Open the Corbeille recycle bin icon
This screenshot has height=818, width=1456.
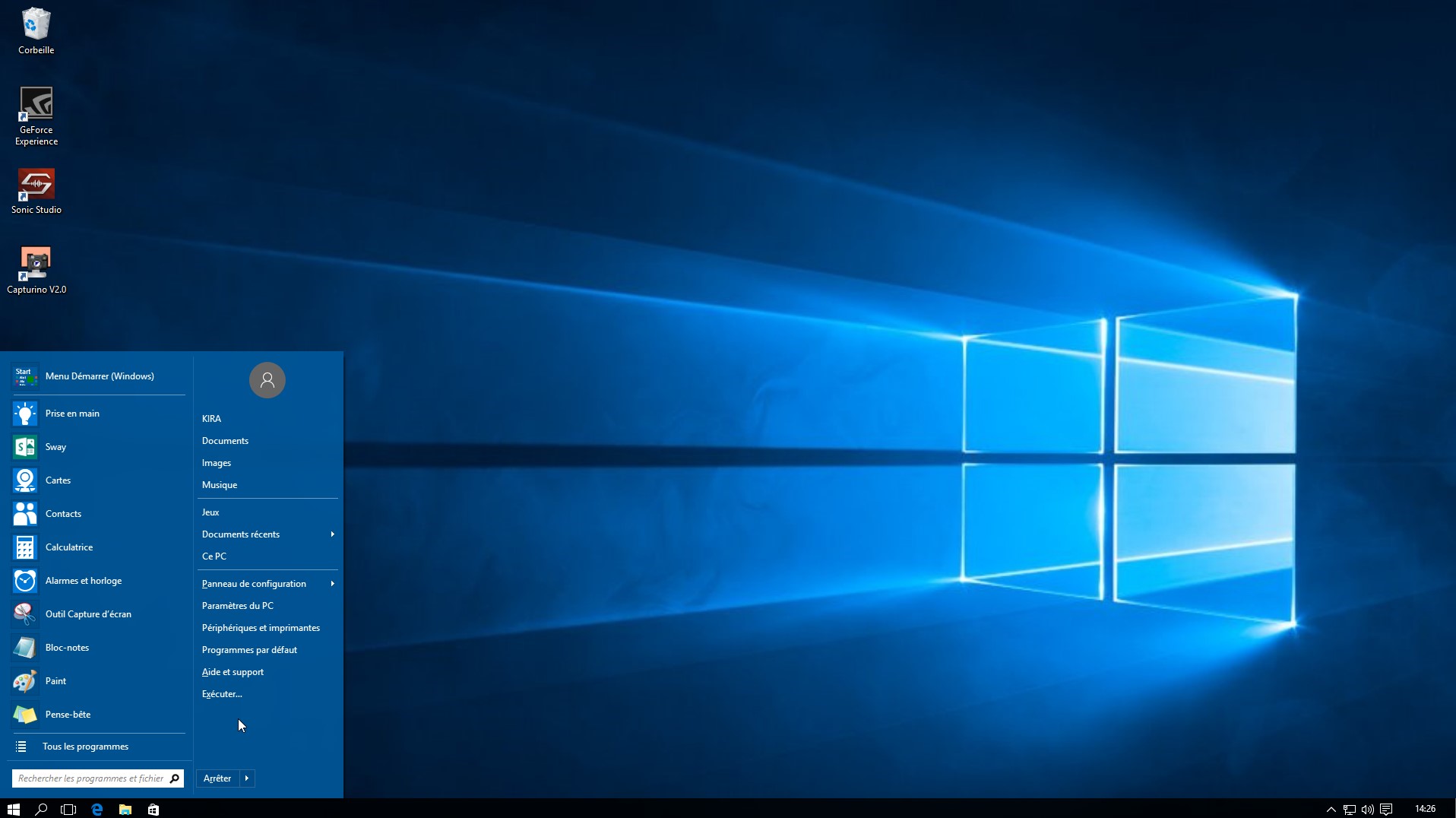[x=36, y=31]
